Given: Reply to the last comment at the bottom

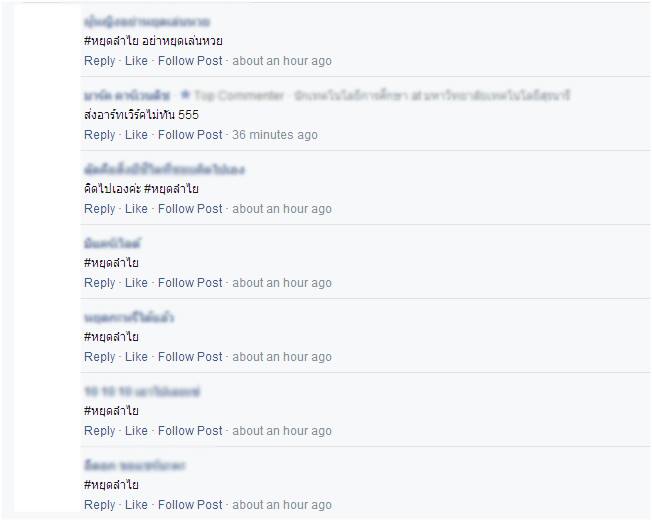Looking at the screenshot, I should (x=99, y=505).
